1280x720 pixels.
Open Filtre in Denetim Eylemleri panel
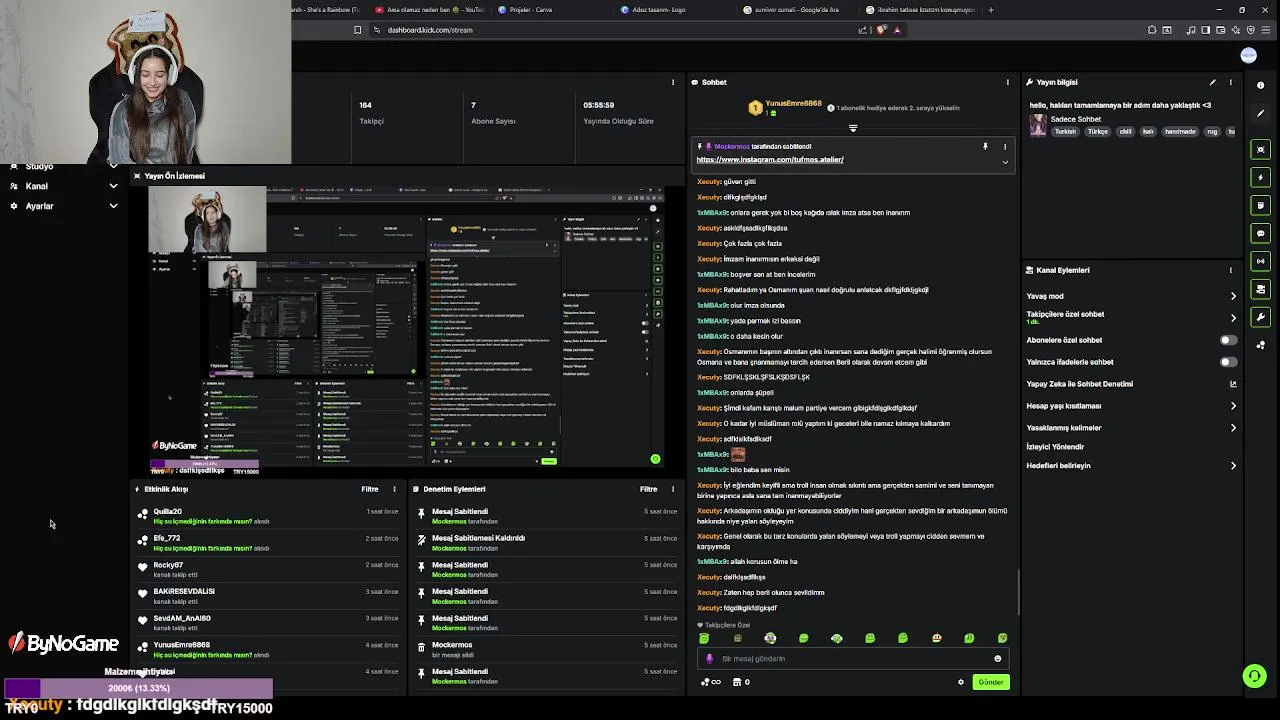tap(648, 489)
